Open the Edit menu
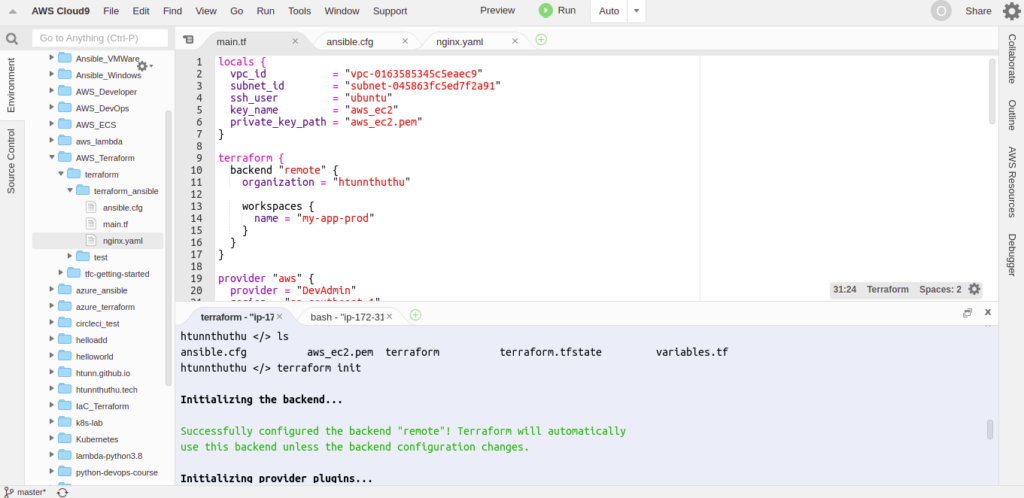This screenshot has width=1024, height=498. tap(140, 11)
